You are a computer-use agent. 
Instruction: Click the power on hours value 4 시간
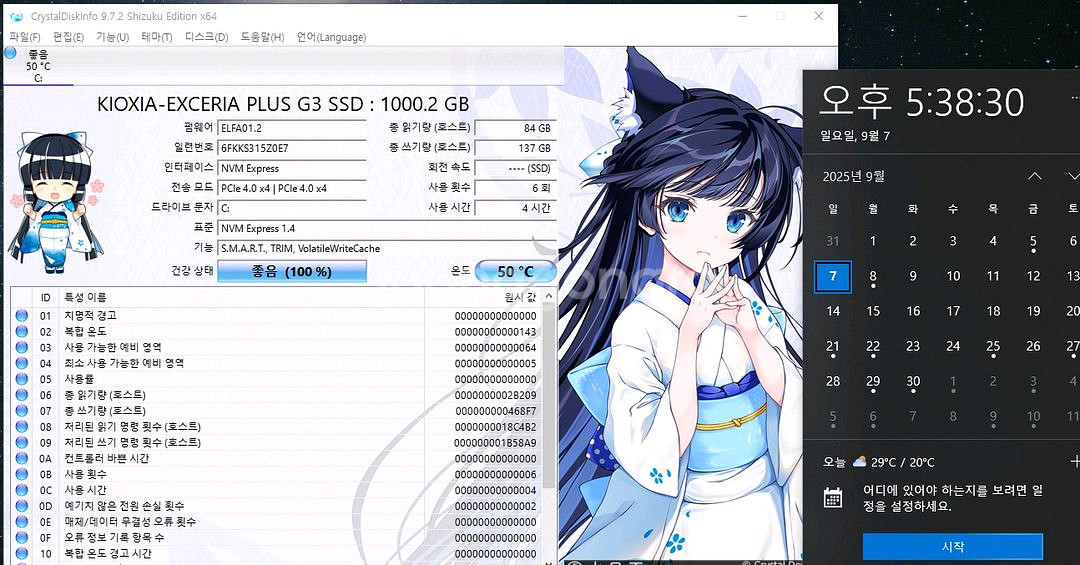(516, 208)
